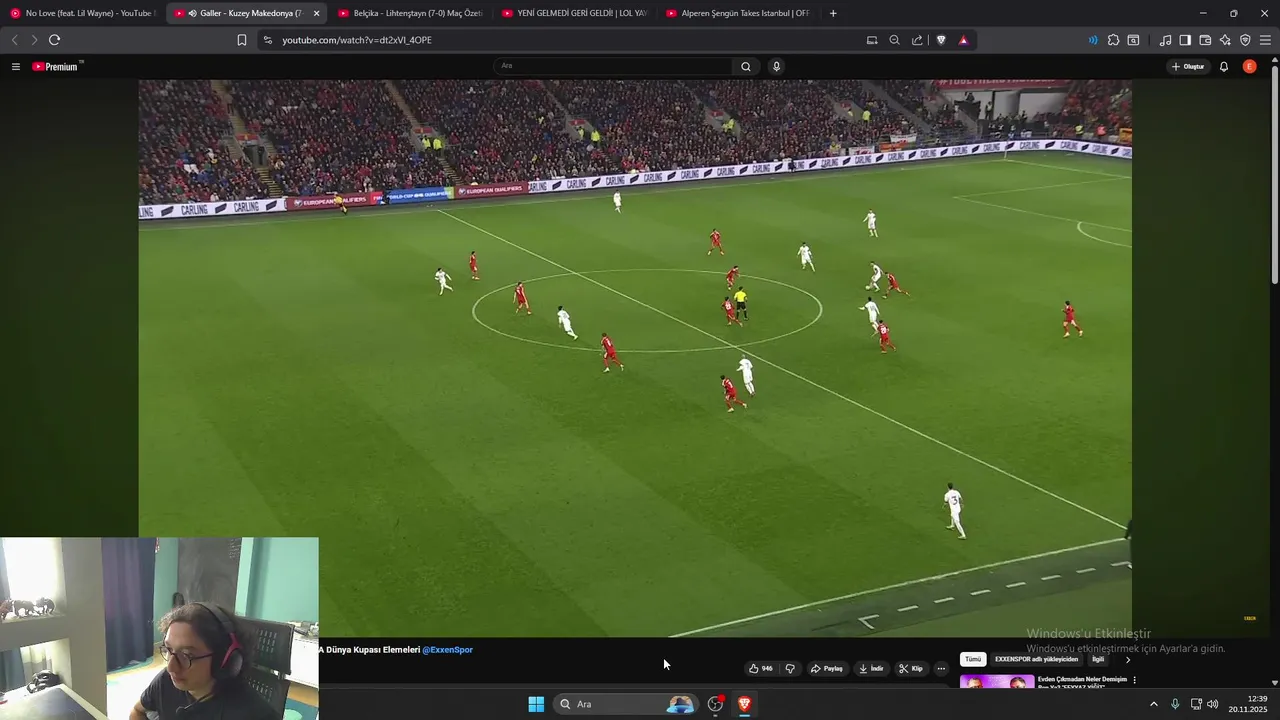Close the Galler - Kuzey Makedonya tab
This screenshot has height=720, width=1280.
point(316,13)
